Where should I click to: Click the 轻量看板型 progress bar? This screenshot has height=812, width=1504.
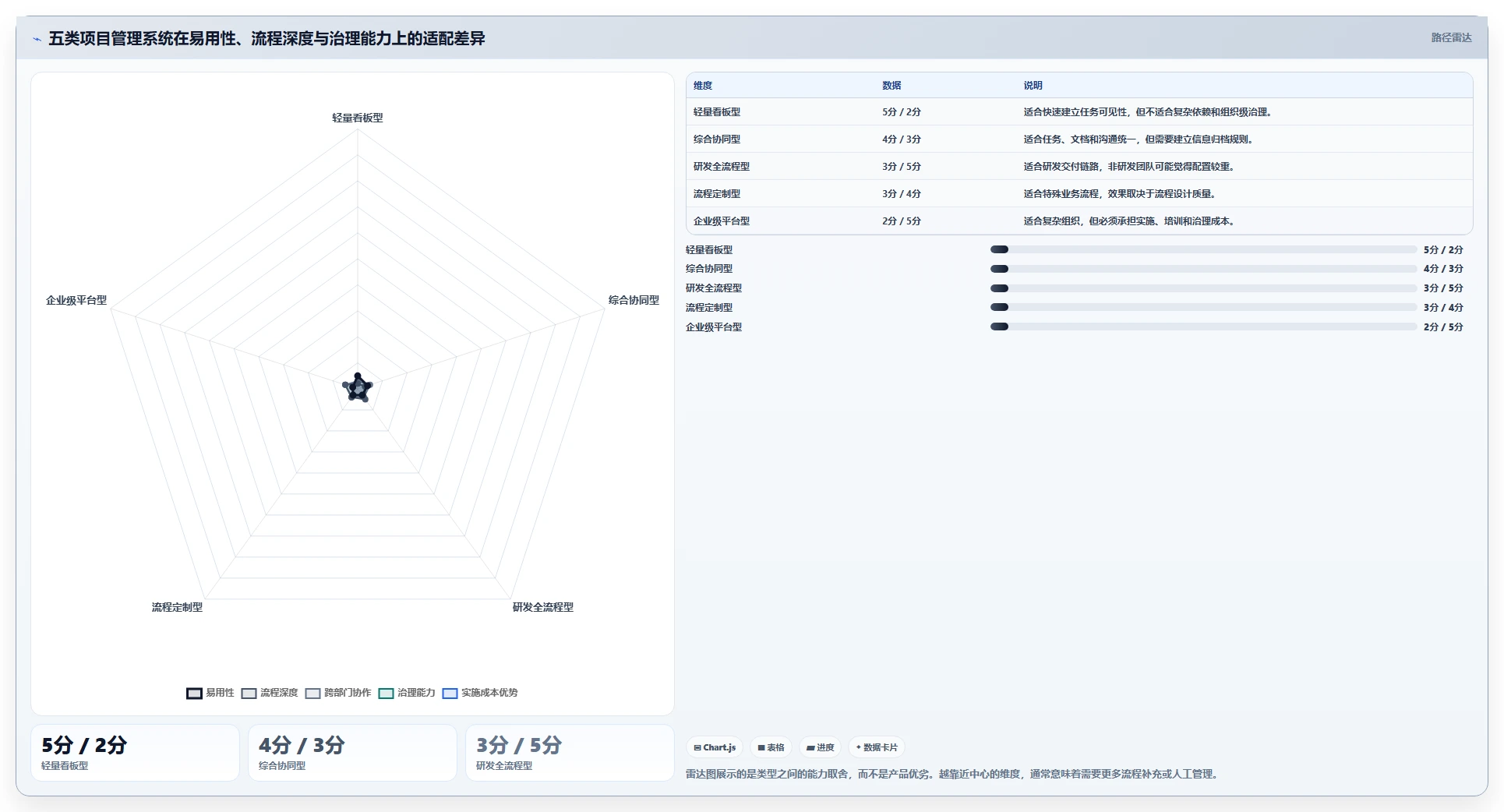coord(1203,249)
